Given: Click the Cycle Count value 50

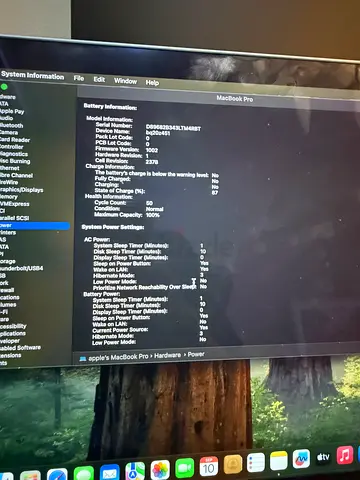Looking at the screenshot, I should [149, 203].
